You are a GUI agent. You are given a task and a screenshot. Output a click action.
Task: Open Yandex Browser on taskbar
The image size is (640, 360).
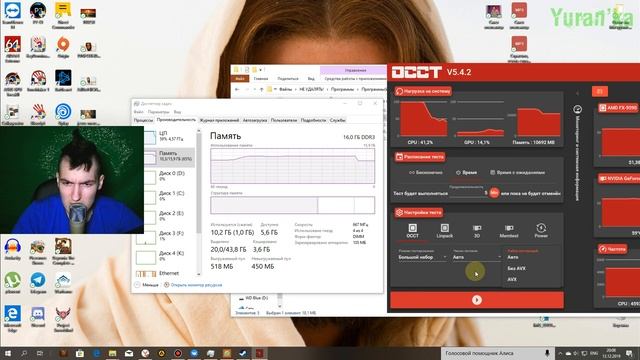pos(145,353)
